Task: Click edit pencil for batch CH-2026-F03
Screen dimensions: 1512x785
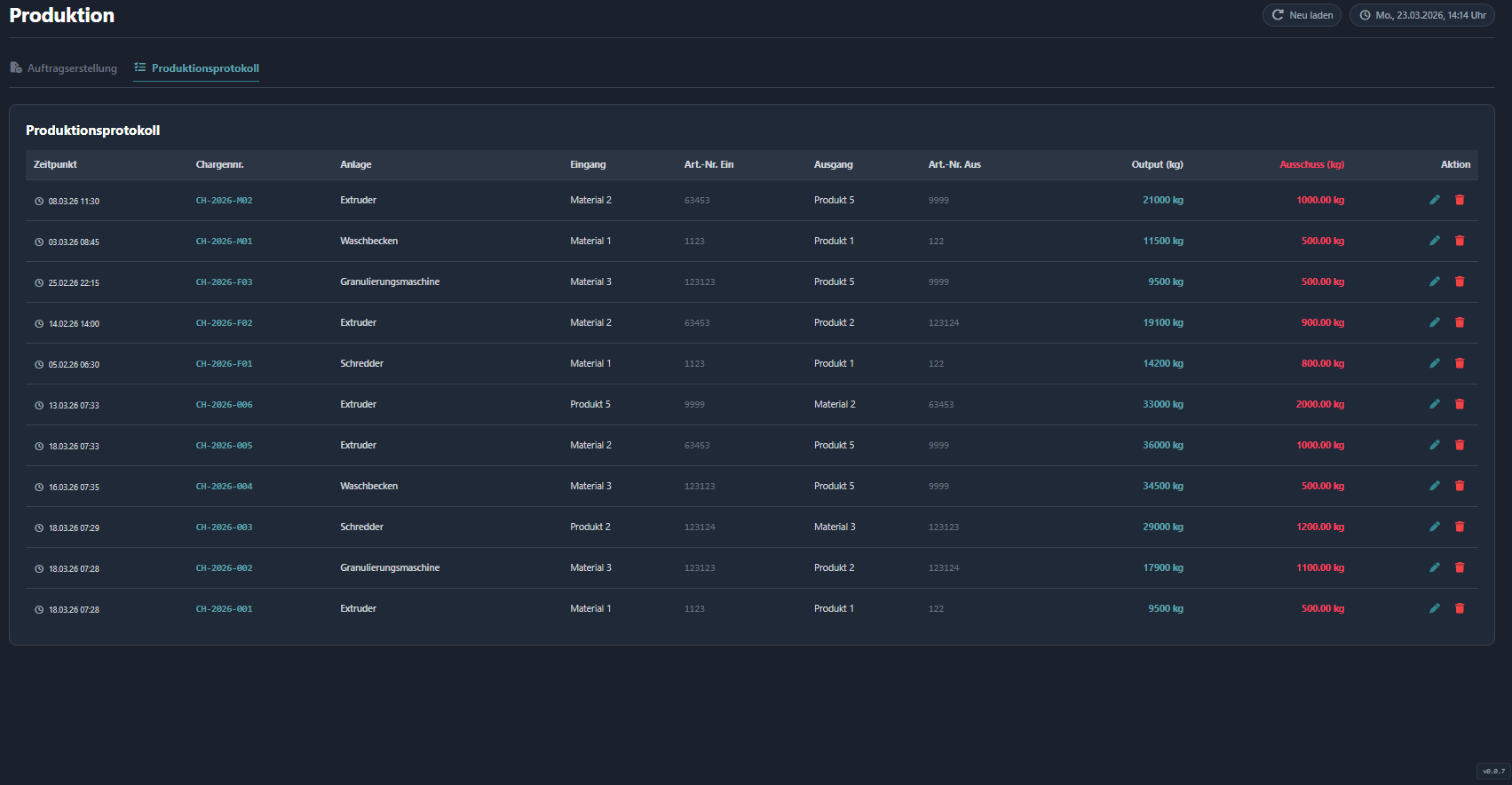Action: tap(1434, 281)
